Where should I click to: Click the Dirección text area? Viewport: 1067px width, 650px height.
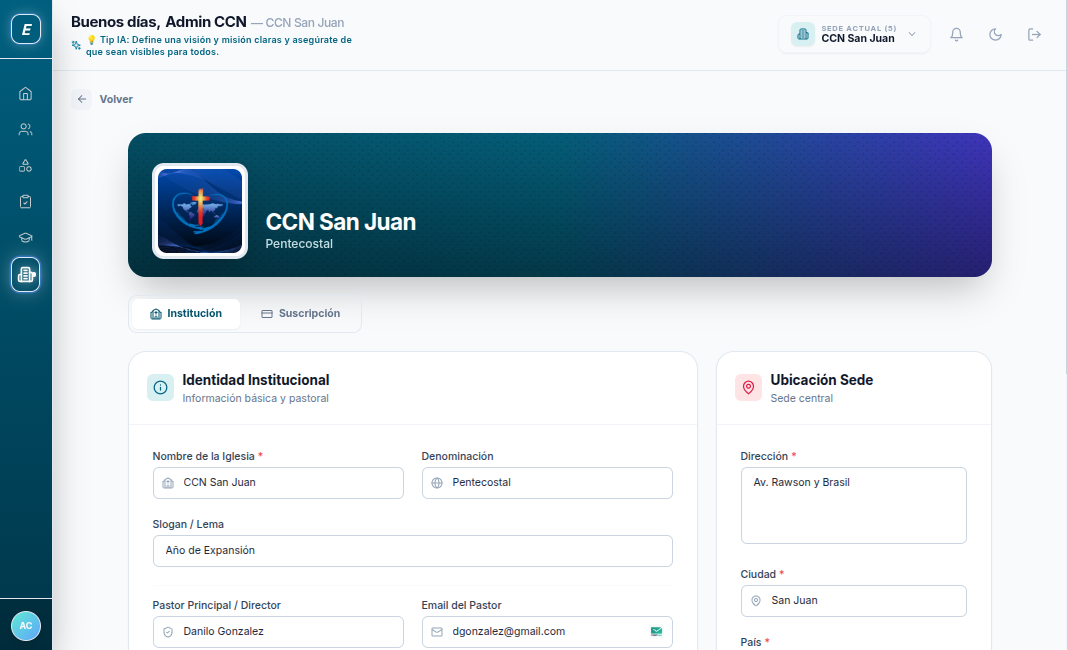853,505
